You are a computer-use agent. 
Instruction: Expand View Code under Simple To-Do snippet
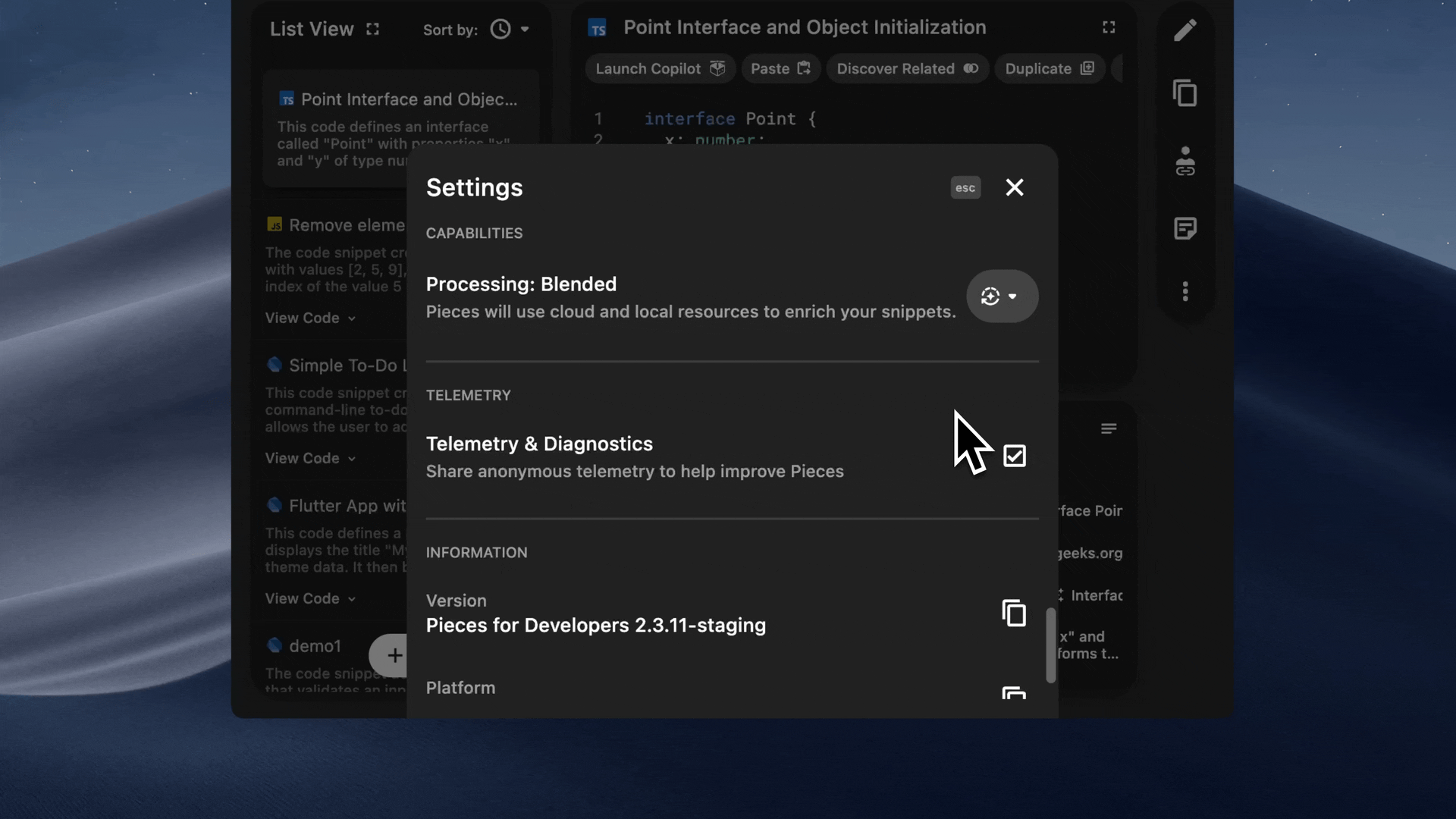310,459
